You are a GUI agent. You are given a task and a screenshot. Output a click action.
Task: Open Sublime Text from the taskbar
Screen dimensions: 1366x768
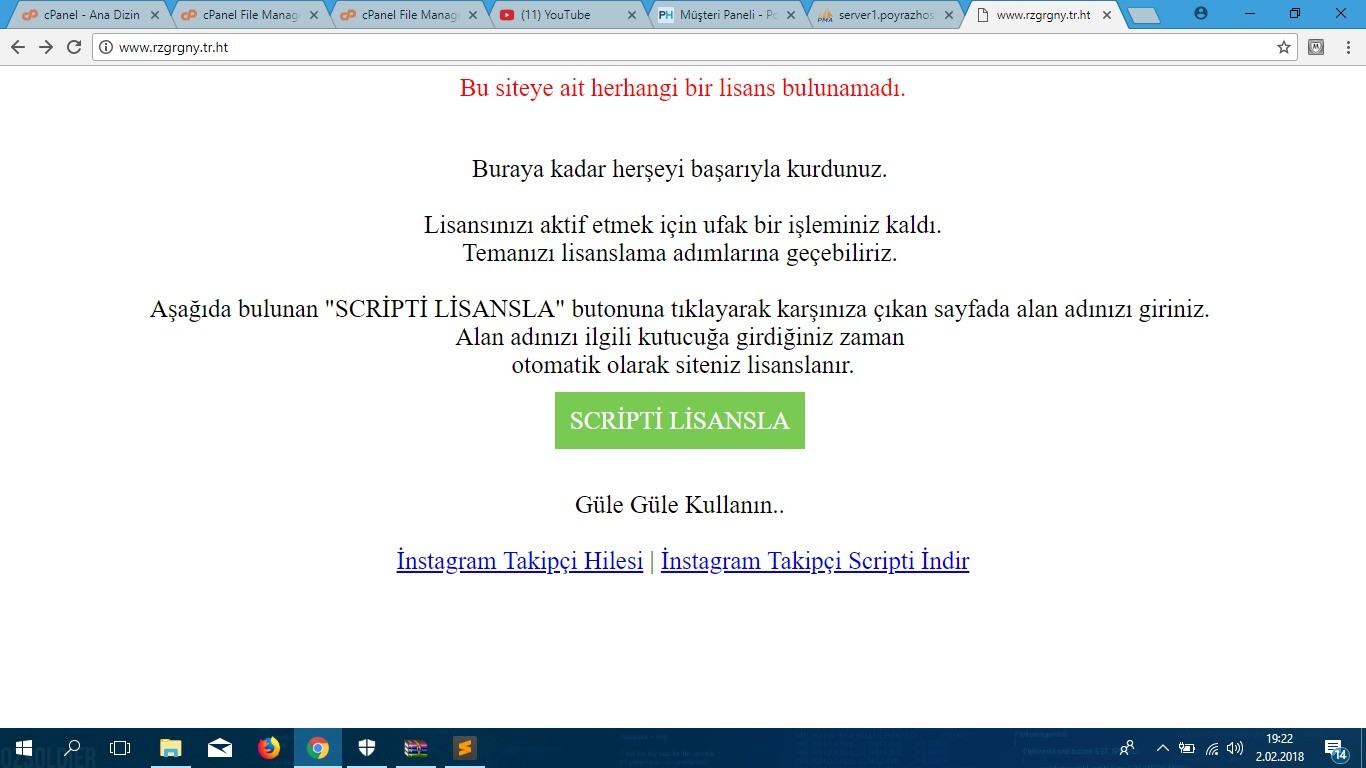464,748
